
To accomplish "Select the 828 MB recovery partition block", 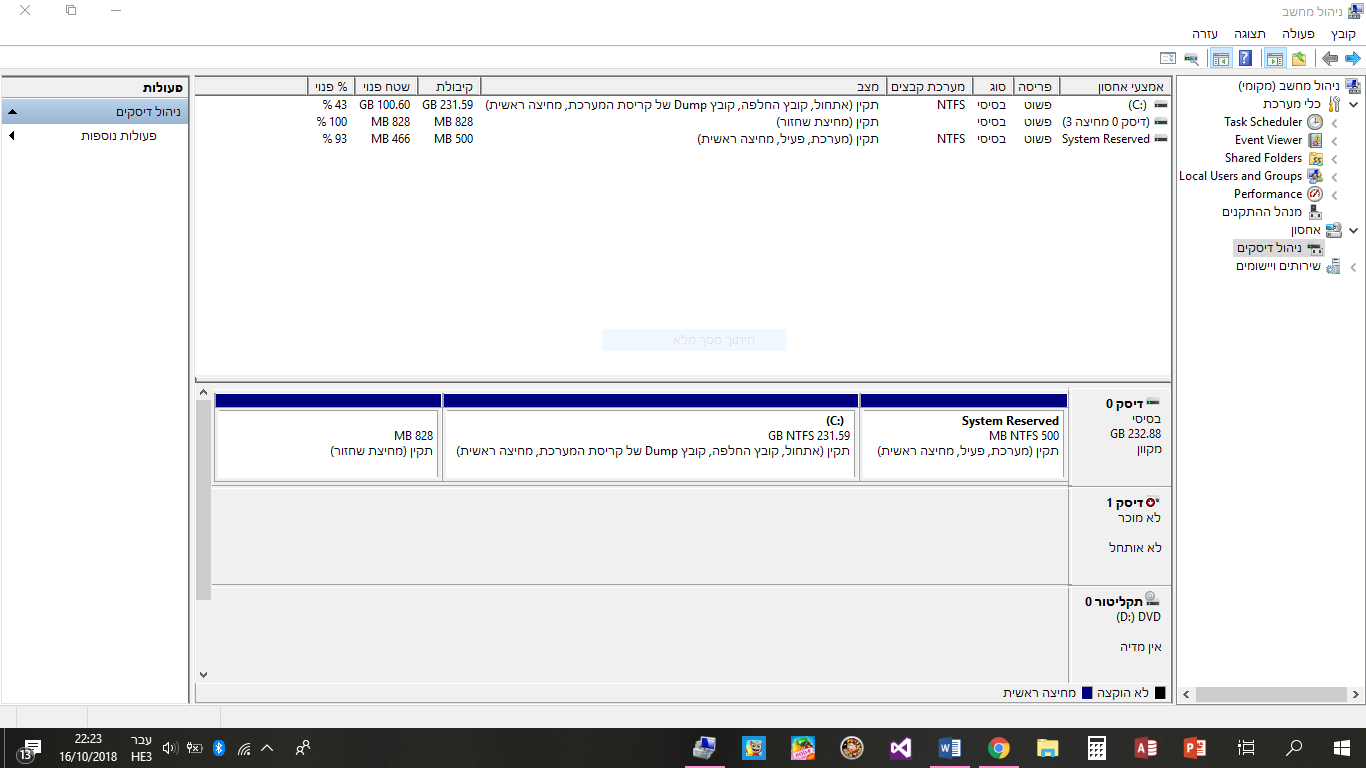I will tap(327, 437).
